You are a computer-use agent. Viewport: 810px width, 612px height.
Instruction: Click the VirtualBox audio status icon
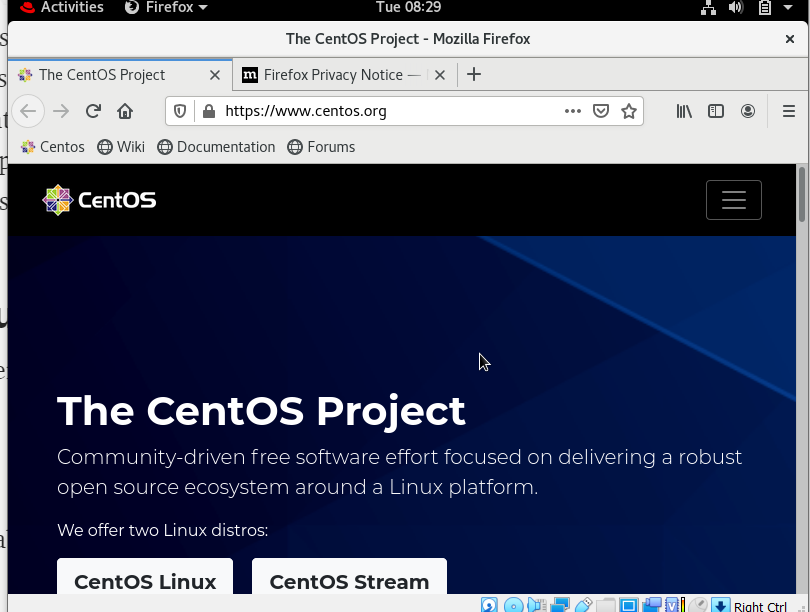click(537, 605)
